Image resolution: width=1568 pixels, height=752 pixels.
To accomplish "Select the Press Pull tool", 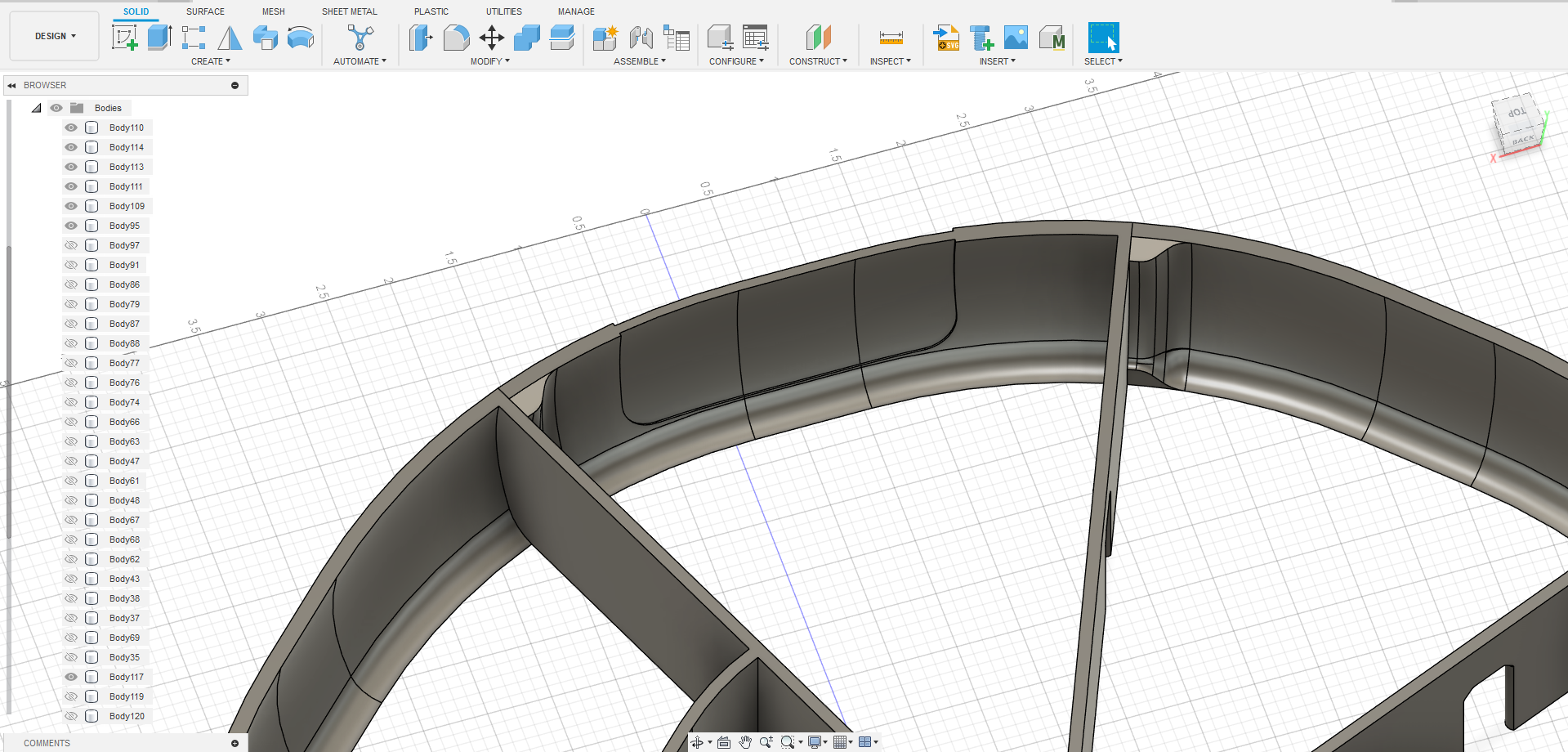I will click(421, 38).
